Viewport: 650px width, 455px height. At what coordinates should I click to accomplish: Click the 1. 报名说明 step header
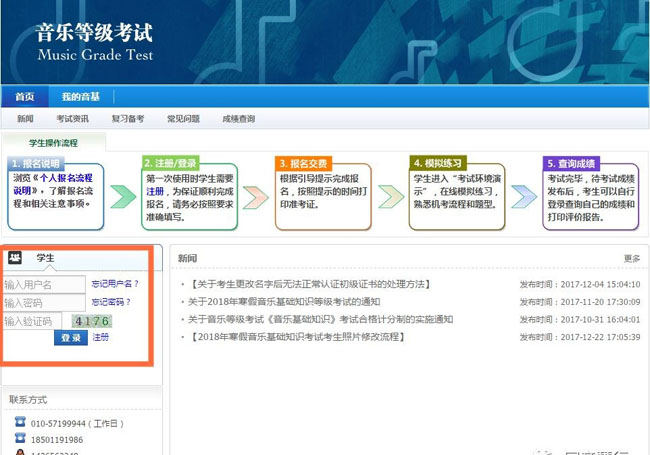click(36, 163)
